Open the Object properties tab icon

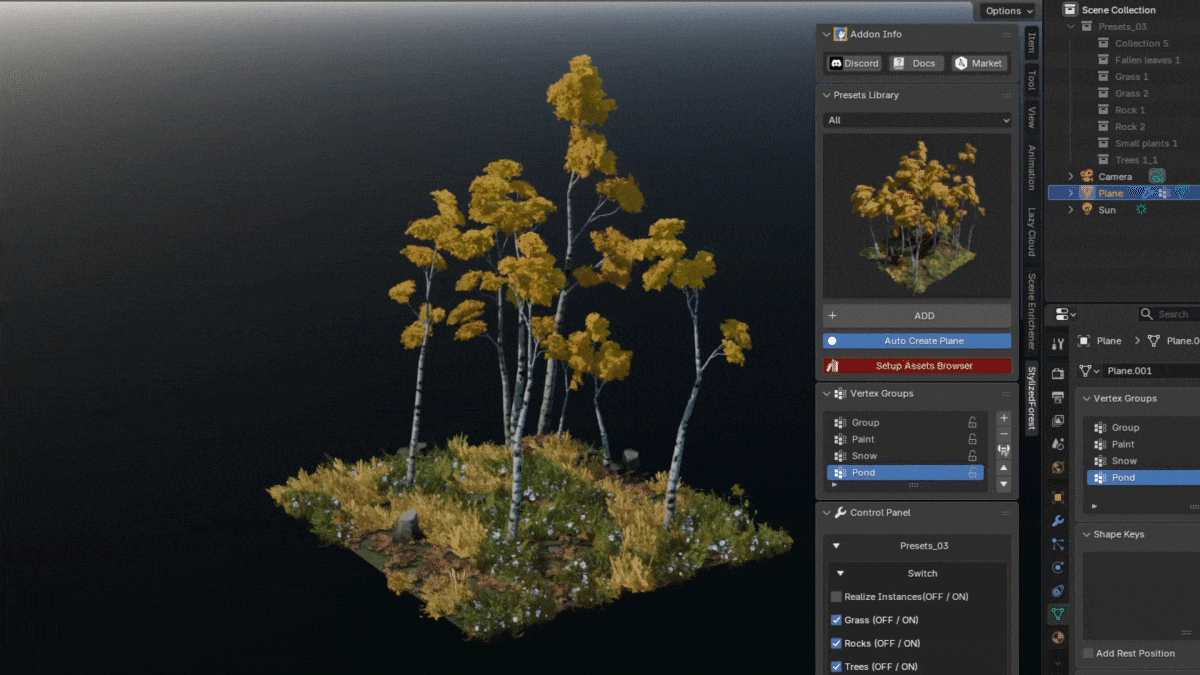[x=1058, y=497]
